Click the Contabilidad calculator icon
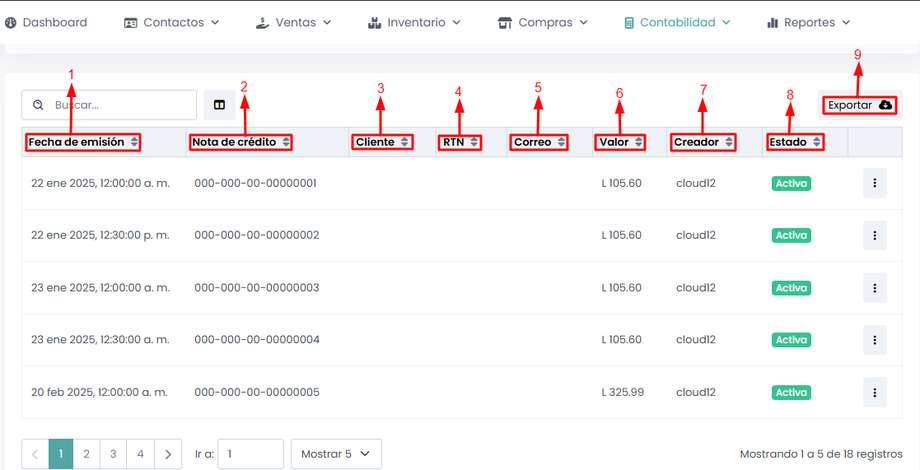The image size is (920, 470). [629, 23]
